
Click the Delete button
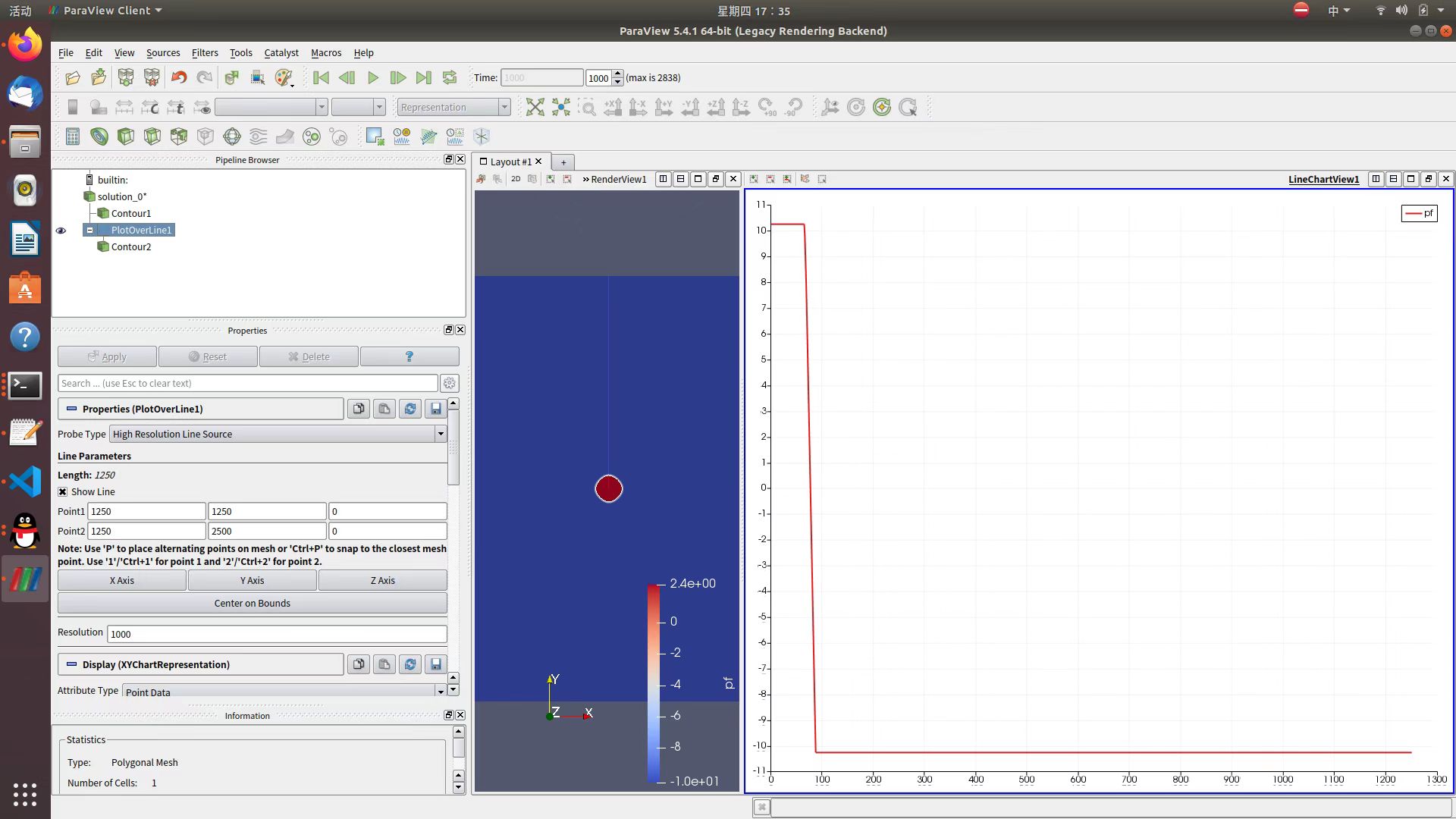pyautogui.click(x=309, y=356)
